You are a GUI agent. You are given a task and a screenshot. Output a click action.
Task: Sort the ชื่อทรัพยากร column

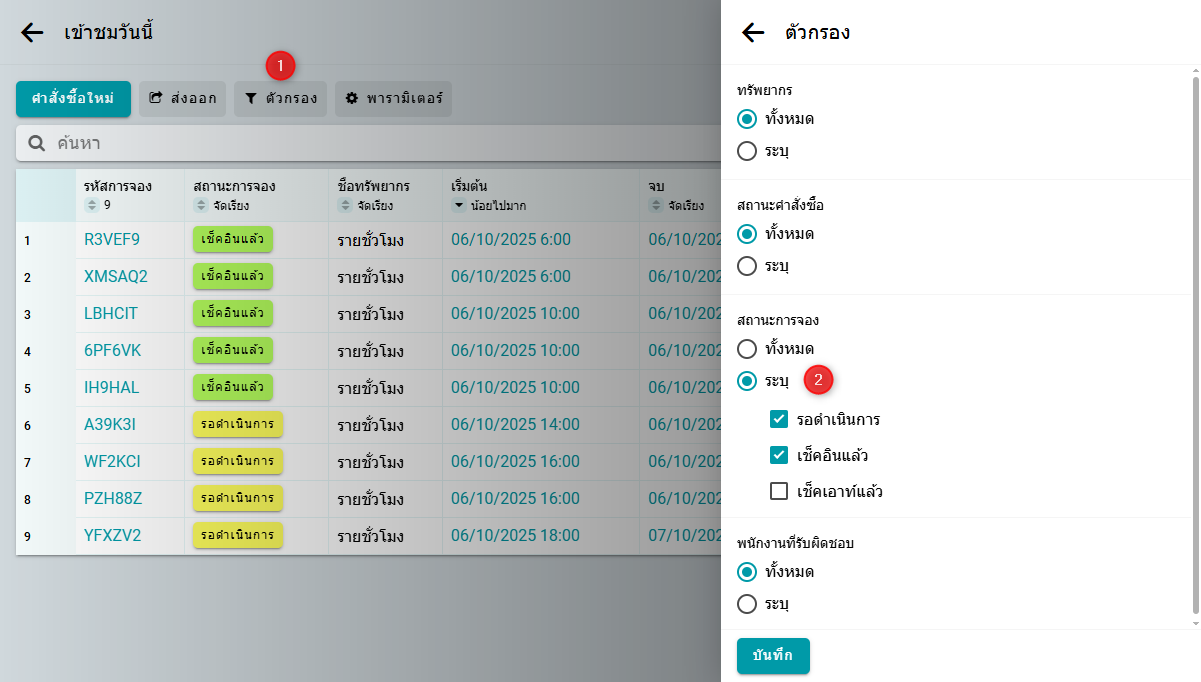tap(346, 205)
